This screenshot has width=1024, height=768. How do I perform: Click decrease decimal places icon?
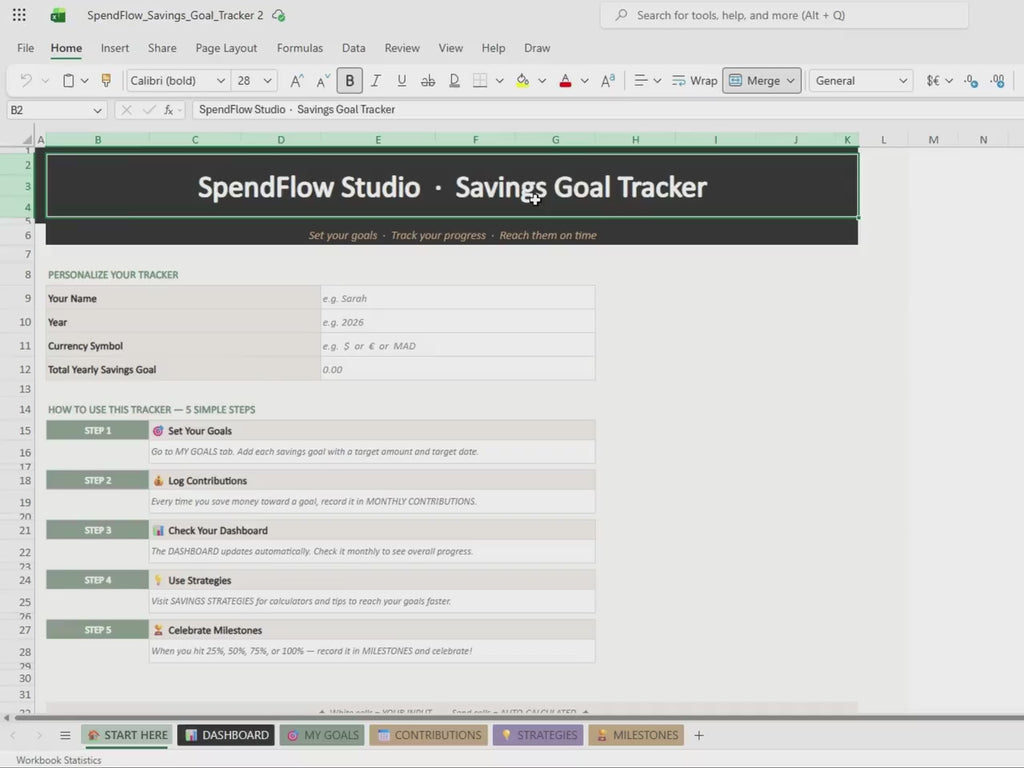[971, 80]
